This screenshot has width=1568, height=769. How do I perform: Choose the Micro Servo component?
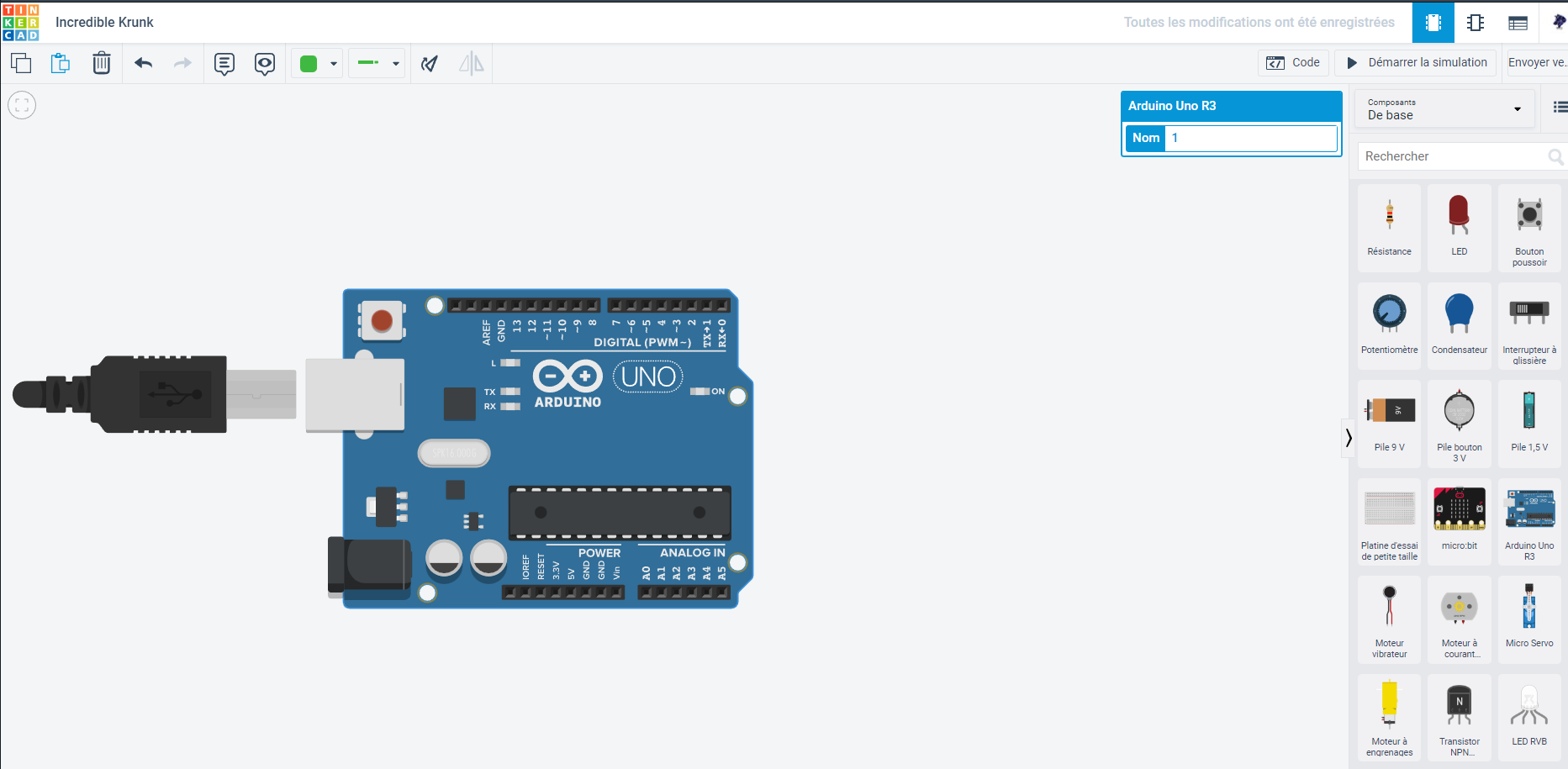[1529, 618]
